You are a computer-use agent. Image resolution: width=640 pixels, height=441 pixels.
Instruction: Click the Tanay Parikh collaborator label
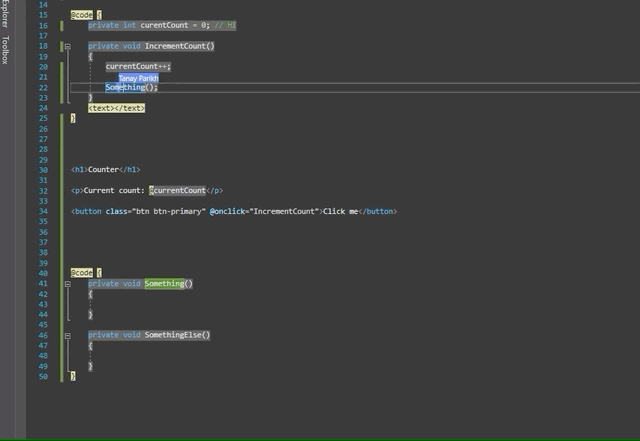click(x=138, y=78)
